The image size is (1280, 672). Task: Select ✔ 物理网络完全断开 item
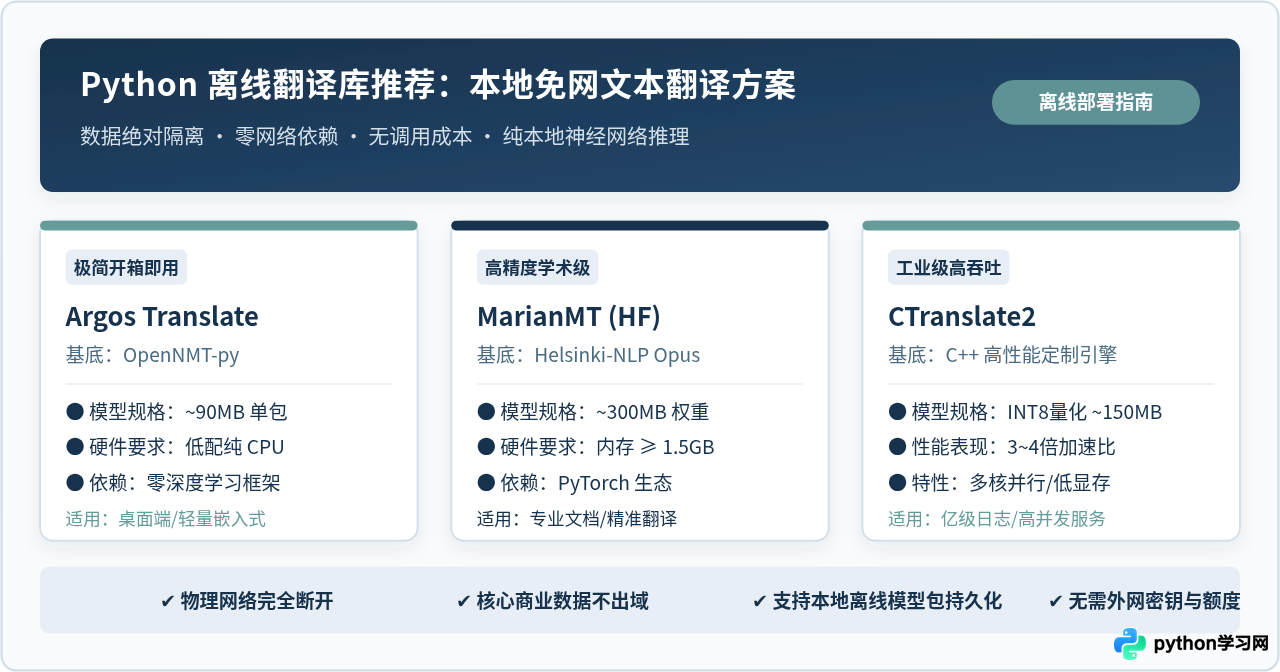[247, 601]
